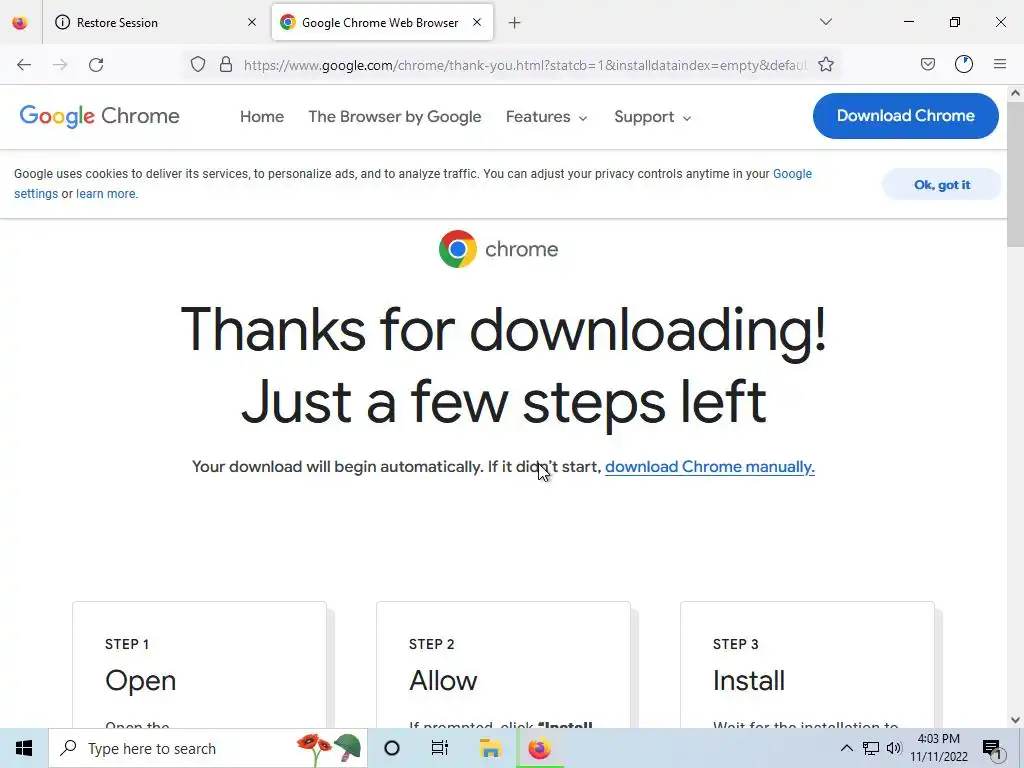Open Cortana from the taskbar circle icon
1024x768 pixels.
(392, 748)
